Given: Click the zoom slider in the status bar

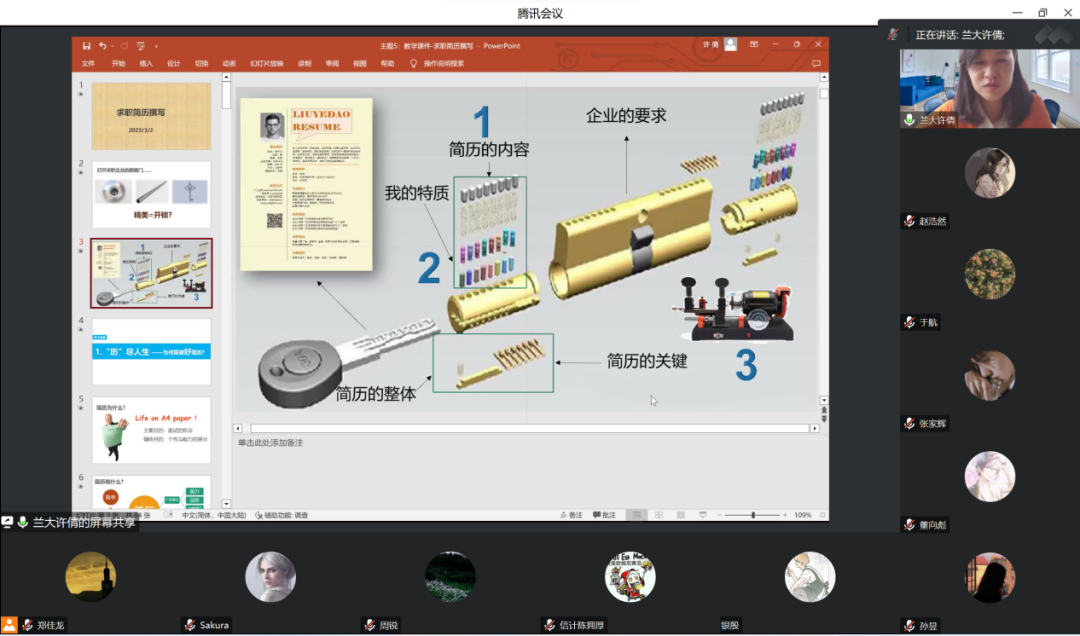Looking at the screenshot, I should (752, 515).
